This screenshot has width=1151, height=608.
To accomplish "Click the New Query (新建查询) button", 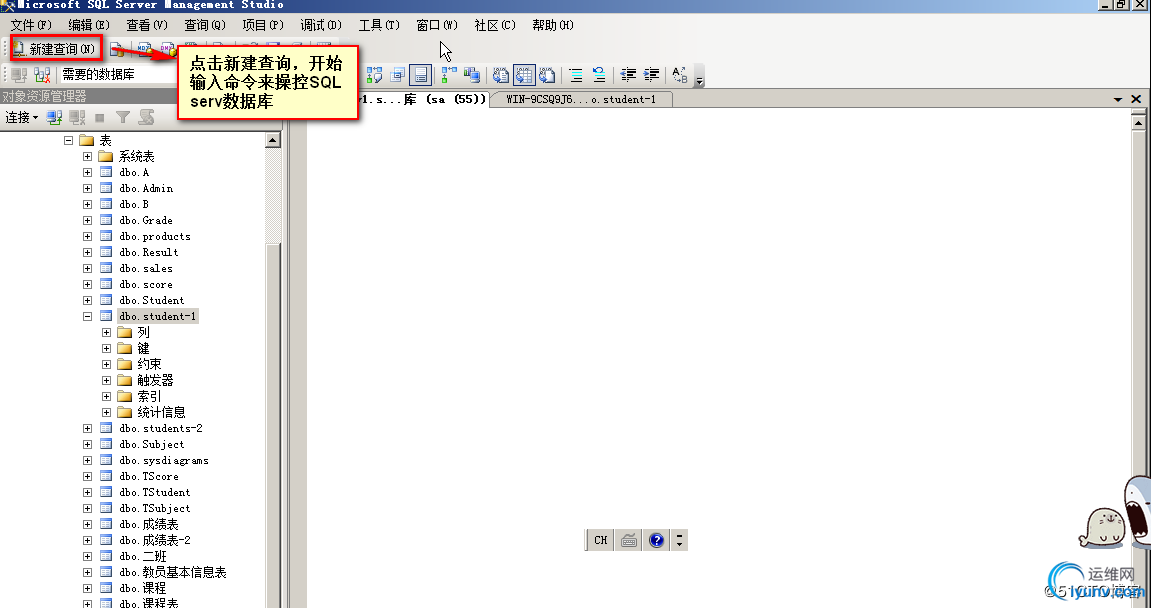I will click(x=56, y=49).
